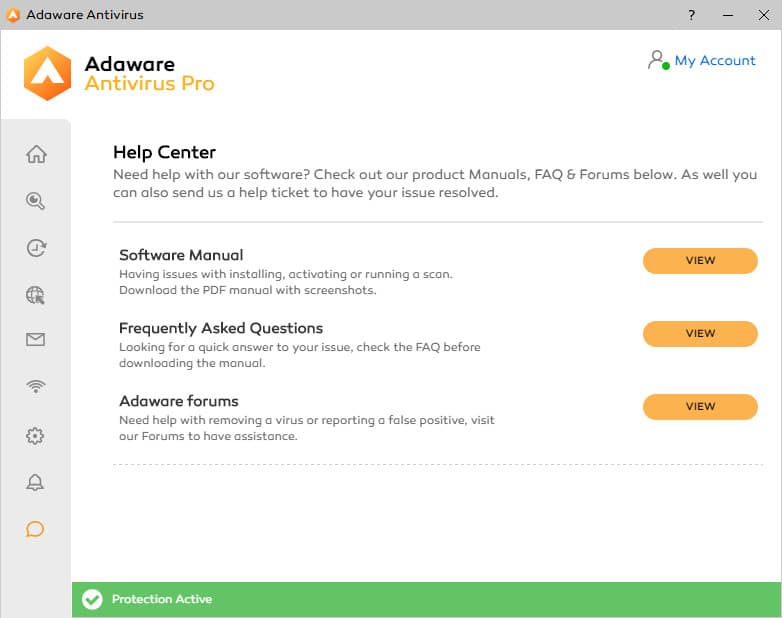Image resolution: width=782 pixels, height=618 pixels.
Task: Click the small Adaware icon in the title bar
Action: click(x=13, y=15)
